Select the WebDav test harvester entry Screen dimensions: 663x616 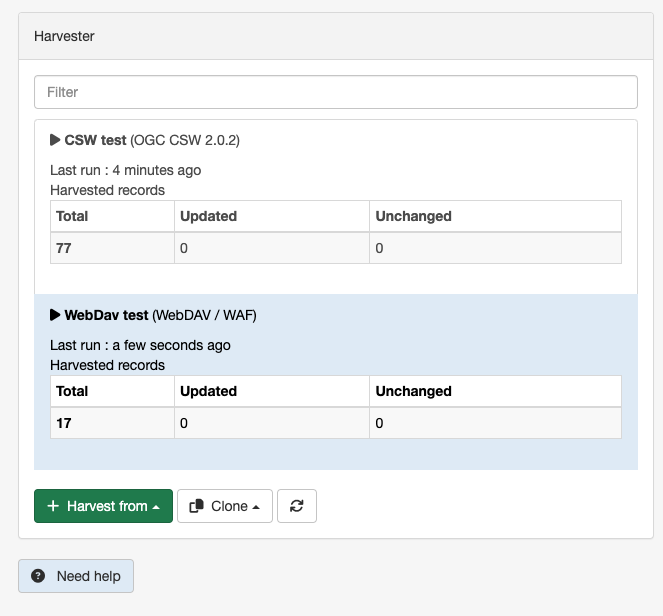click(336, 382)
